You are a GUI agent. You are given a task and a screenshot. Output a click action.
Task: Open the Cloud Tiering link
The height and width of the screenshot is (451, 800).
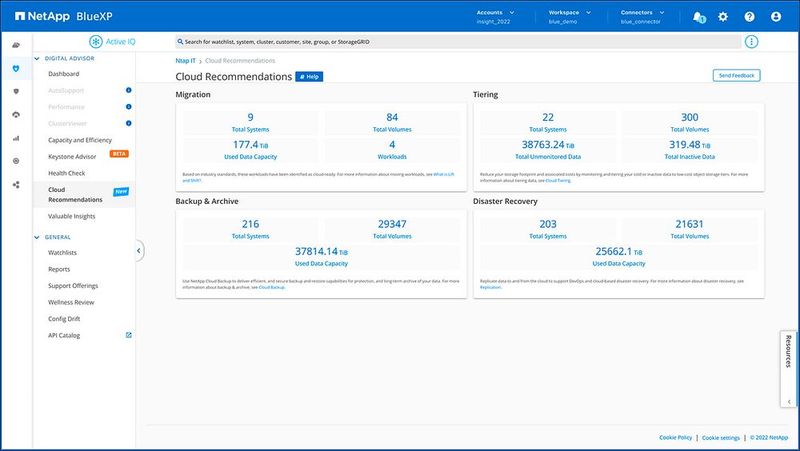[558, 181]
